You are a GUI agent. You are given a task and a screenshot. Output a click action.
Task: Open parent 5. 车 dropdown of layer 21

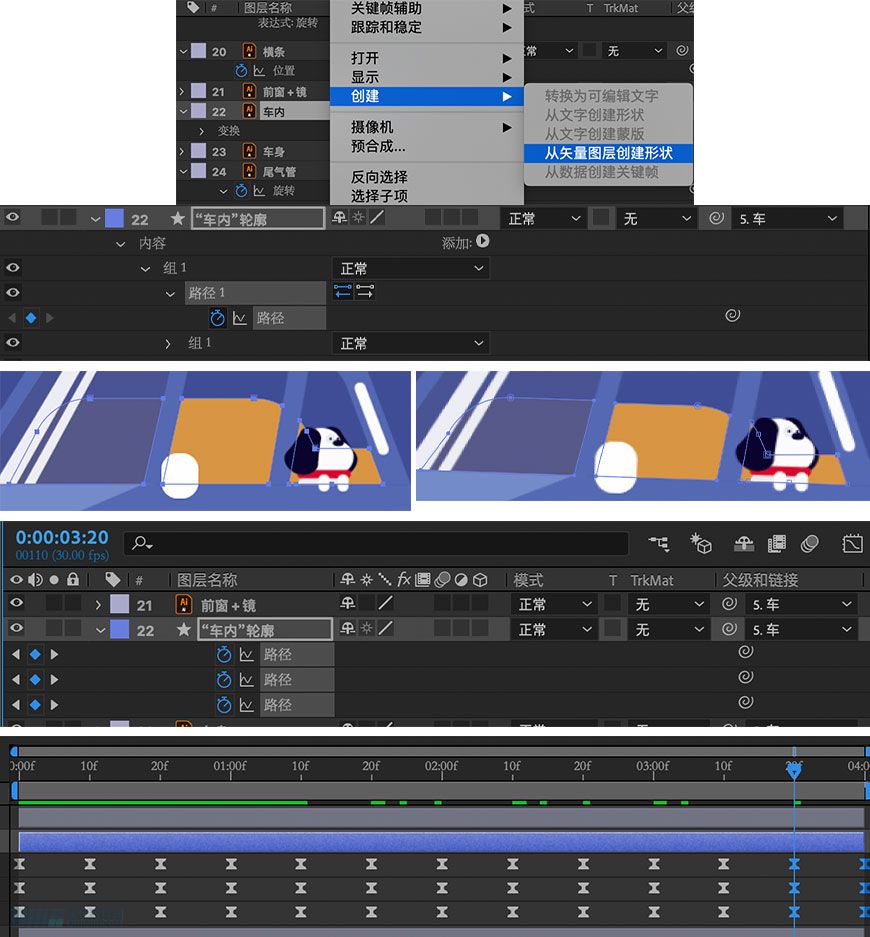(802, 604)
